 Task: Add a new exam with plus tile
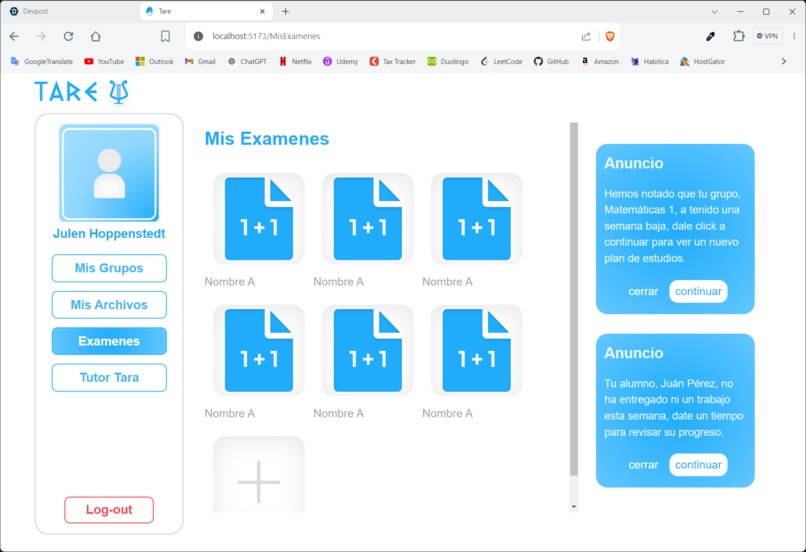pyautogui.click(x=259, y=475)
